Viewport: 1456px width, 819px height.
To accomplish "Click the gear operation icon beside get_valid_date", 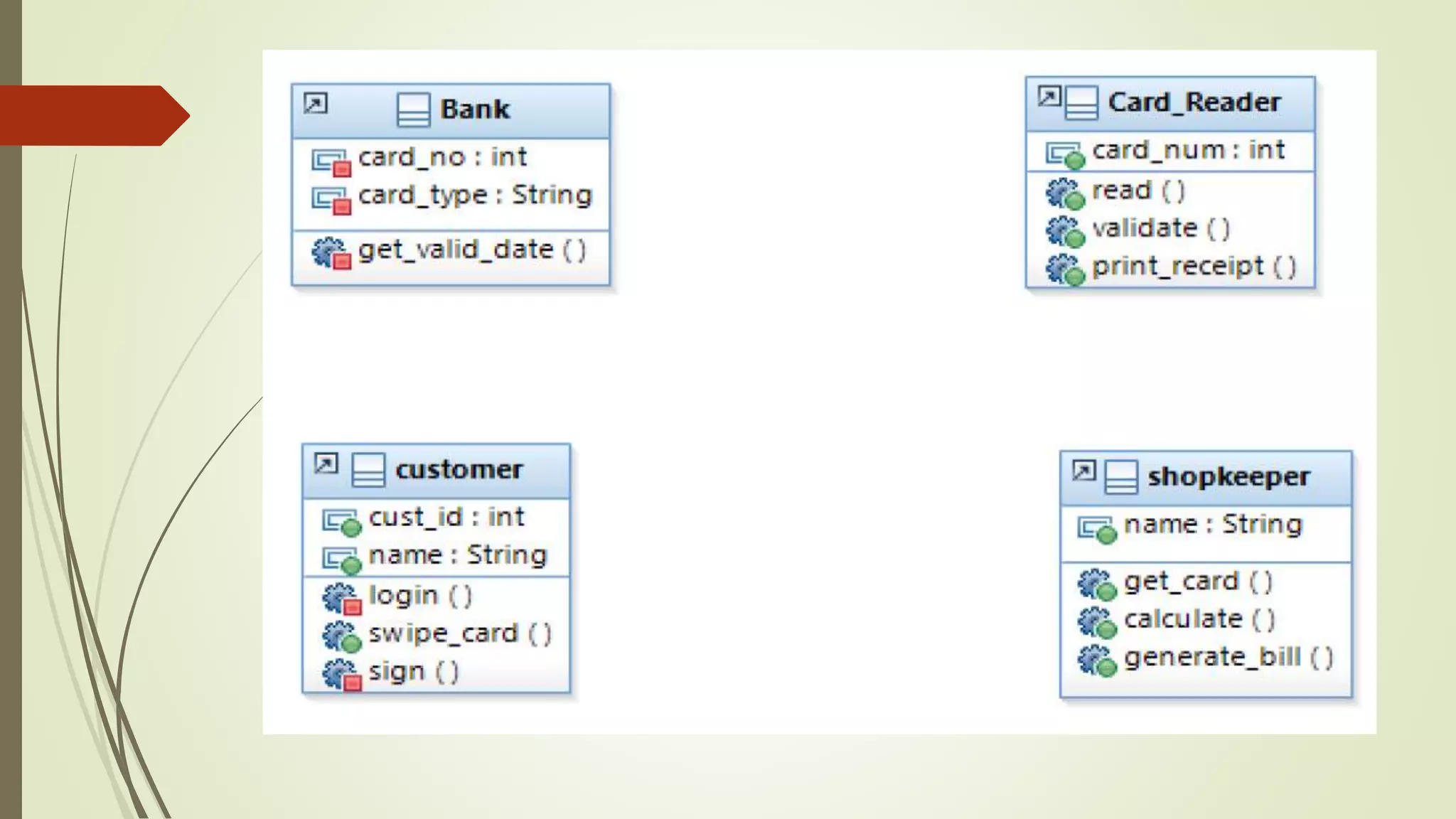I will pyautogui.click(x=331, y=253).
